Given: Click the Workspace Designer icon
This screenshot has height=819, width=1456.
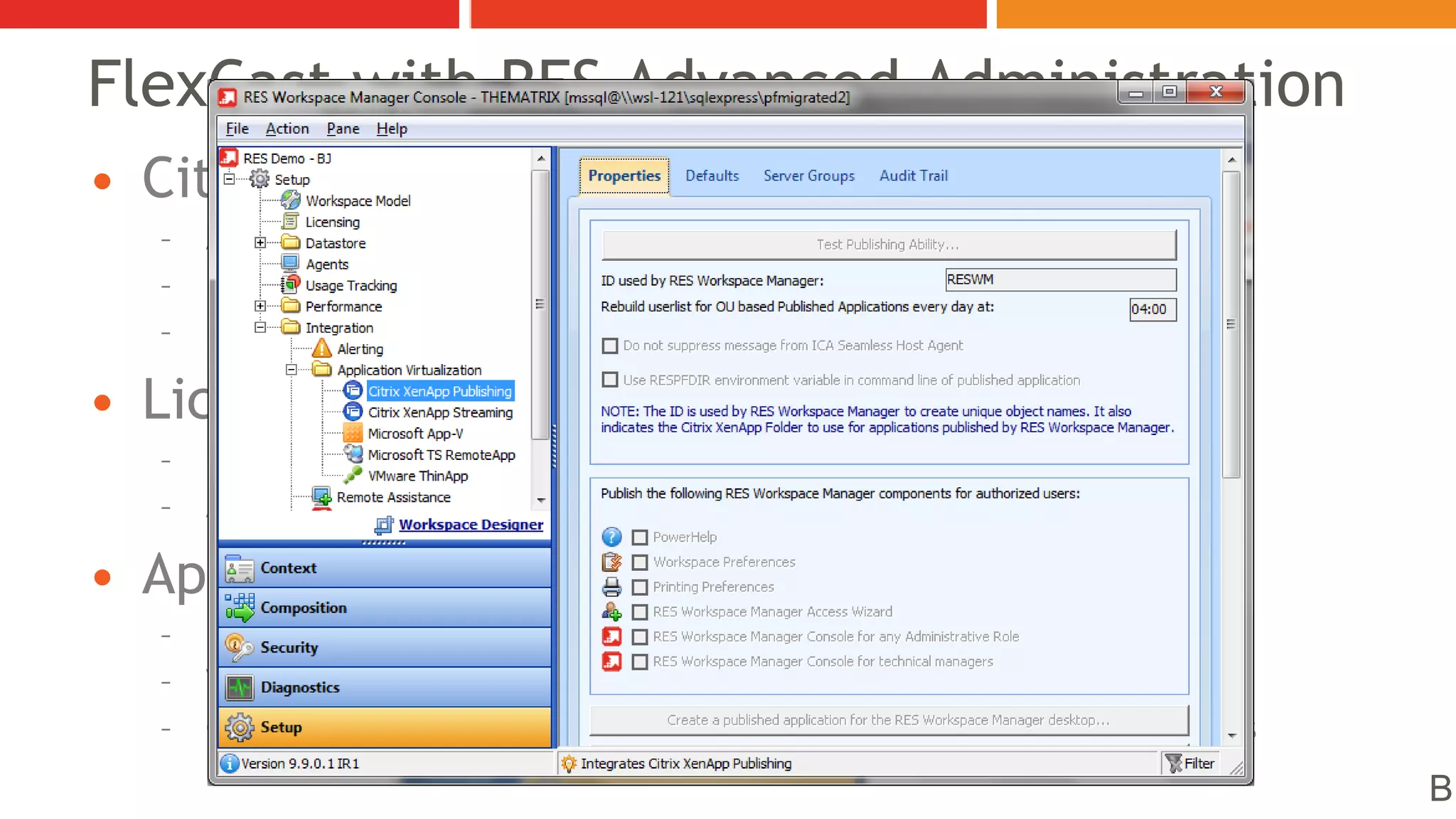Looking at the screenshot, I should click(x=384, y=525).
